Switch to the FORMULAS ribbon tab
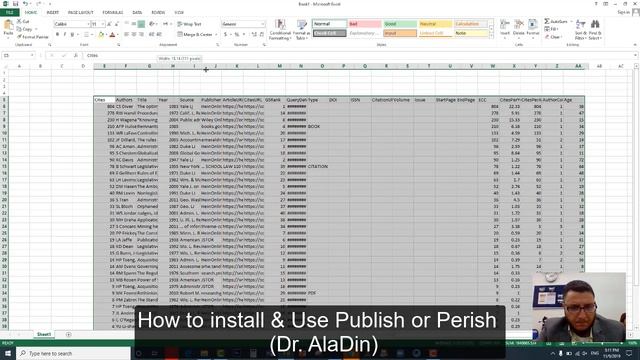This screenshot has width=640, height=360. 113,13
